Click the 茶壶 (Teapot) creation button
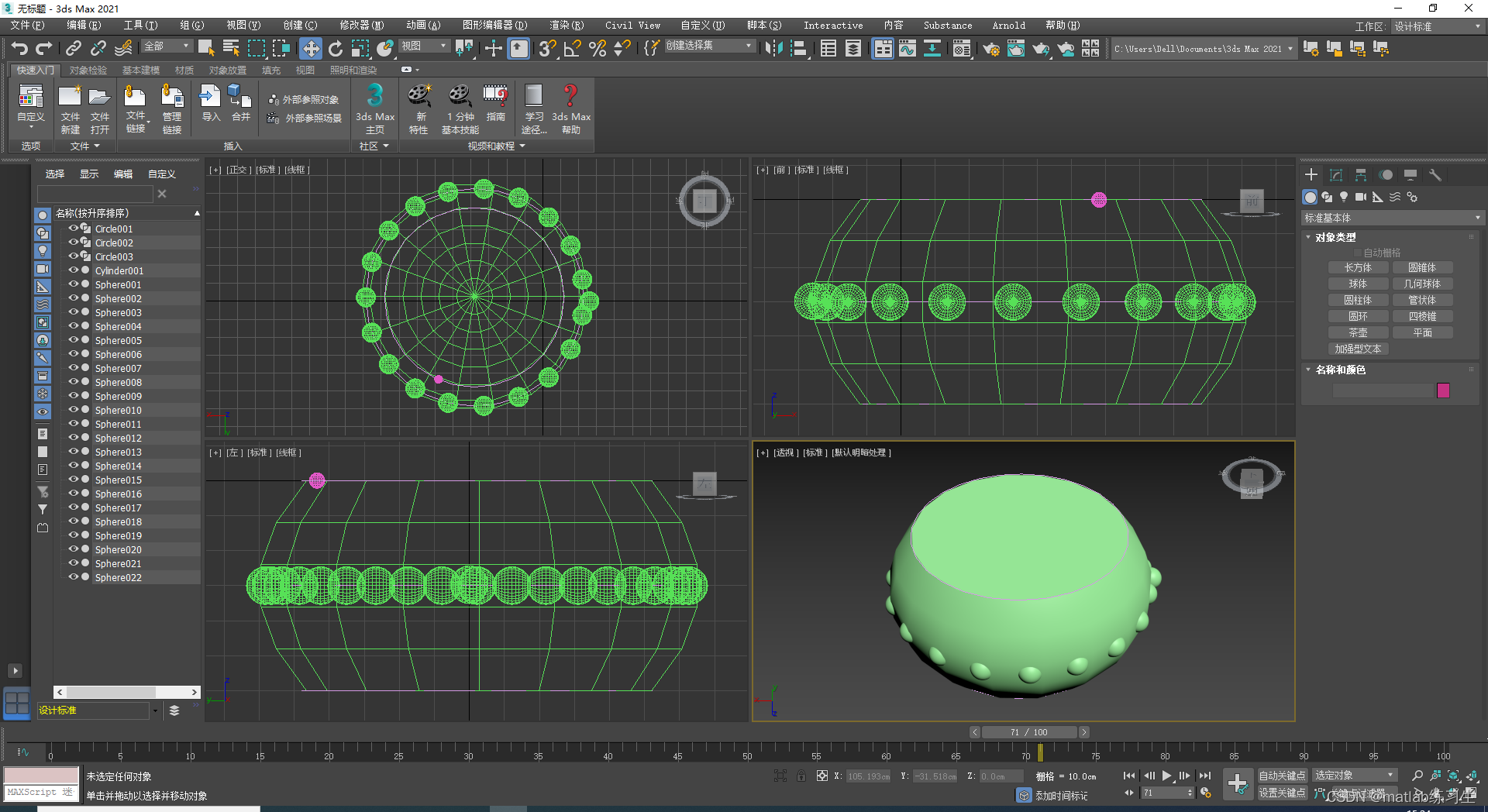Image resolution: width=1488 pixels, height=812 pixels. coord(1358,332)
